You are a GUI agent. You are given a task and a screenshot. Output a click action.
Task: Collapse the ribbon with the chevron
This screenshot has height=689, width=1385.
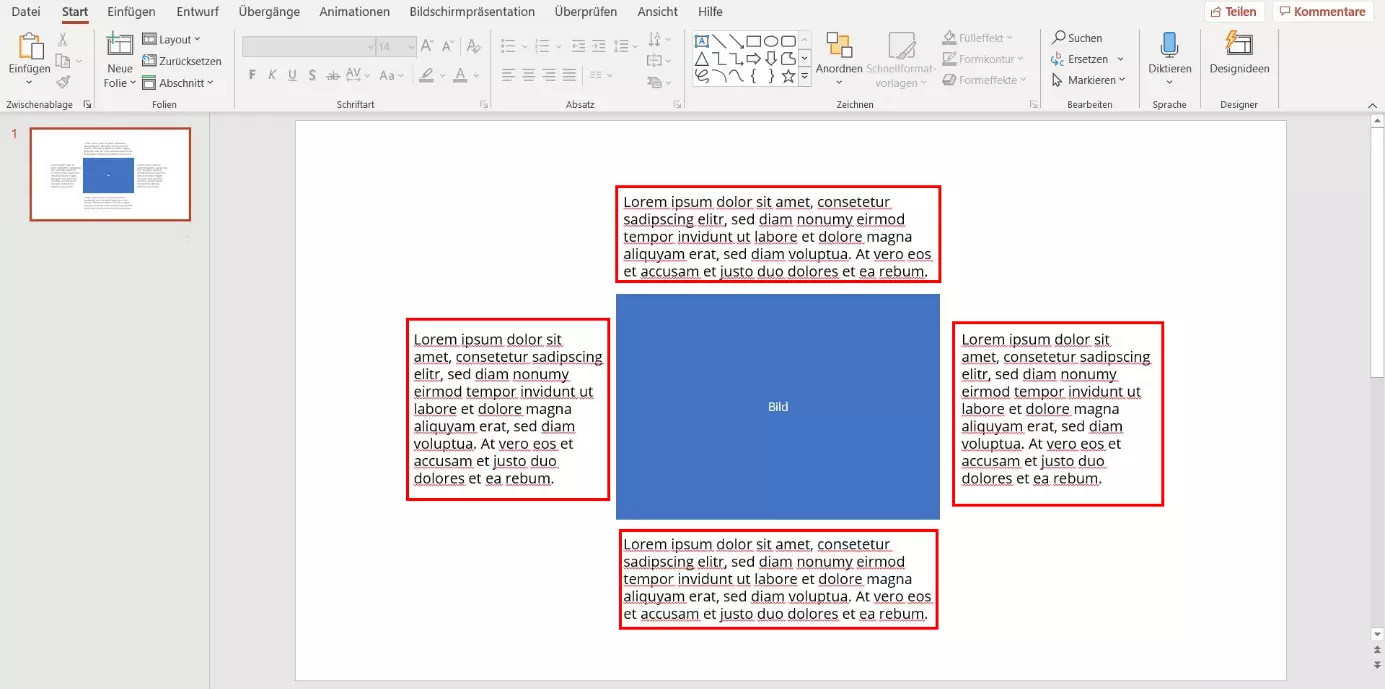coord(1374,104)
